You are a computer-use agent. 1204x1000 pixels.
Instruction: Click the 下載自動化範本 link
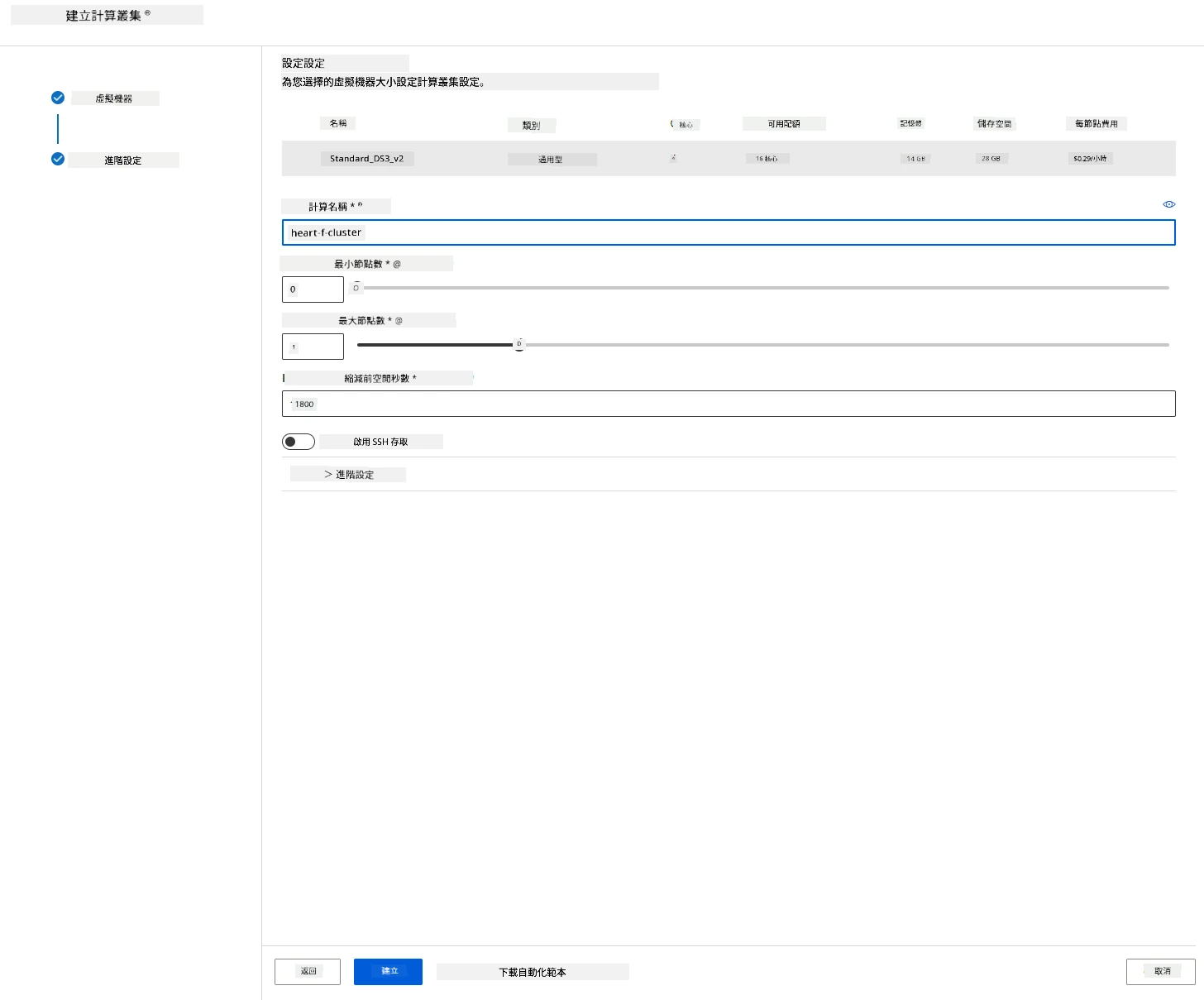(533, 973)
